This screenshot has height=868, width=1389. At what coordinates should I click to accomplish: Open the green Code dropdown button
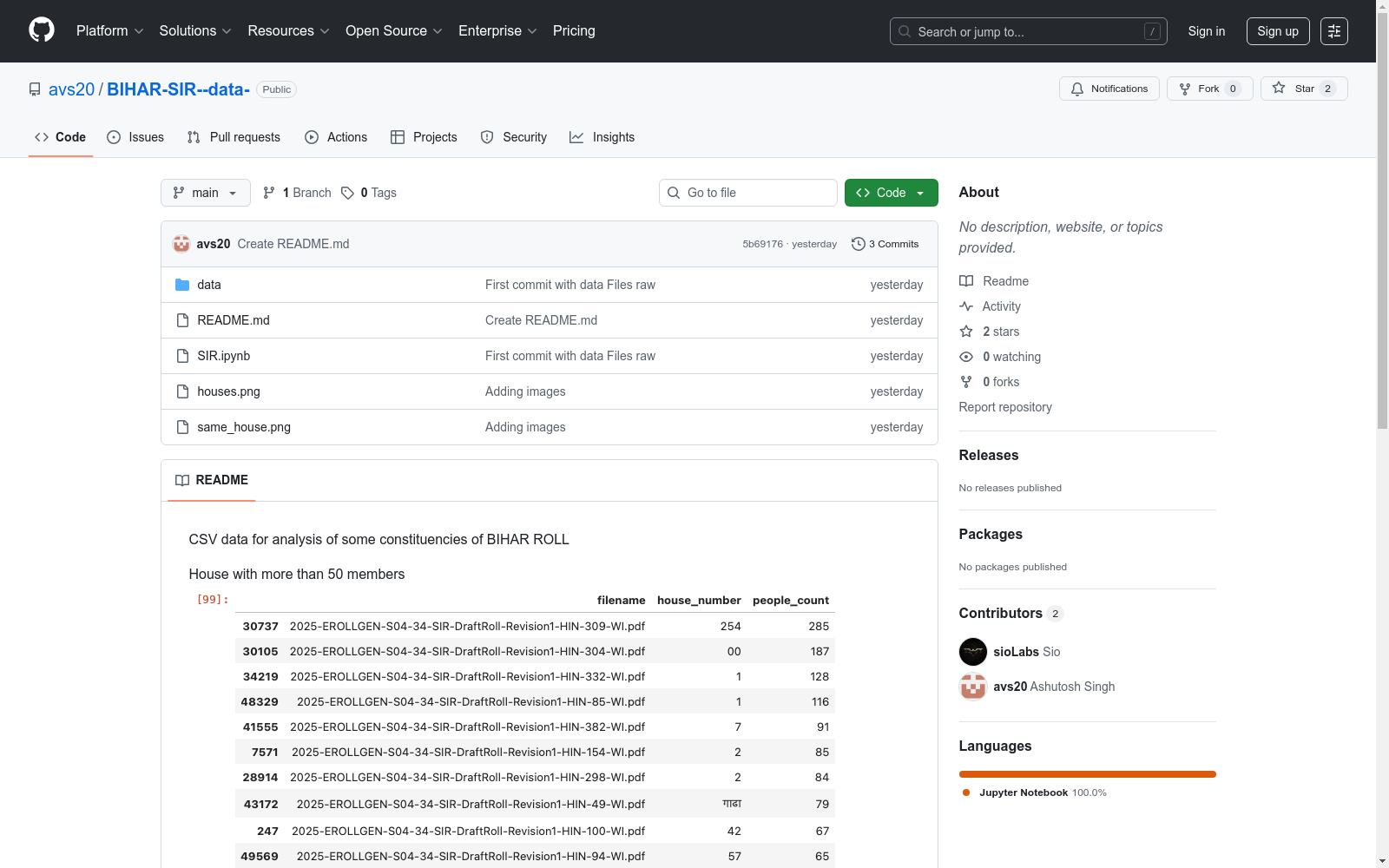point(892,193)
